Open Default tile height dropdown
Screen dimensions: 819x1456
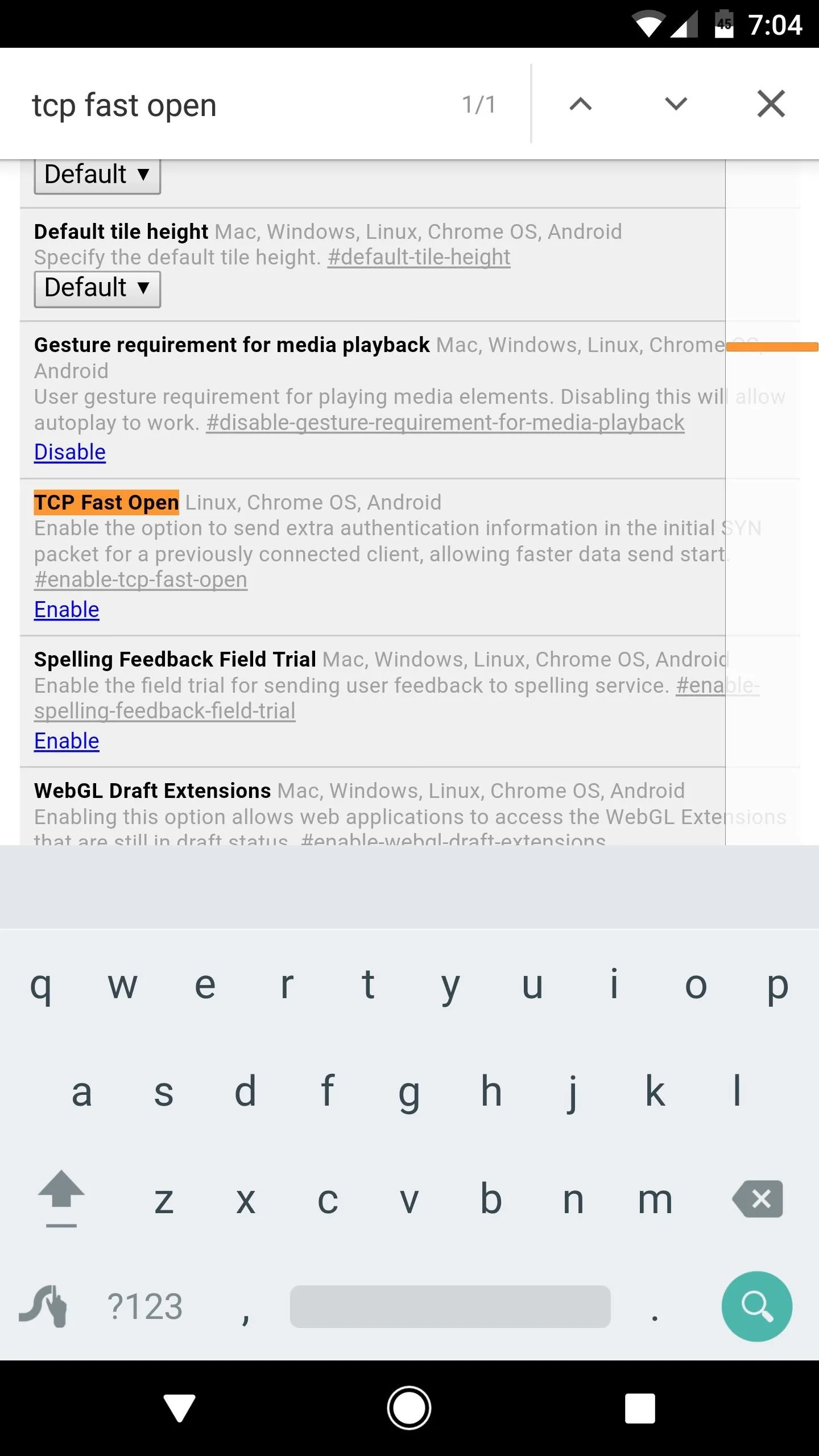coord(97,289)
